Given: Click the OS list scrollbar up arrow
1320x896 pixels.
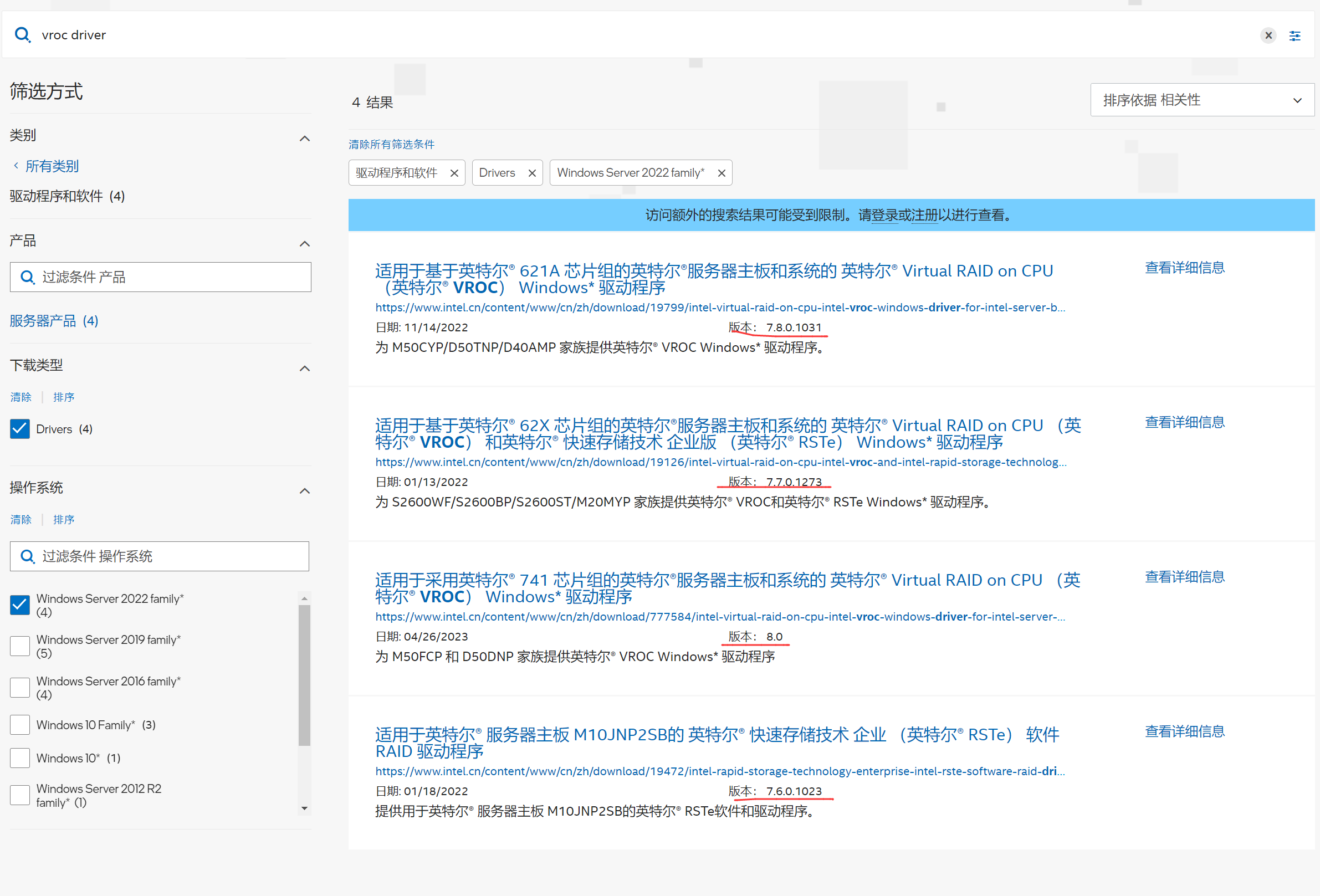Looking at the screenshot, I should 304,598.
